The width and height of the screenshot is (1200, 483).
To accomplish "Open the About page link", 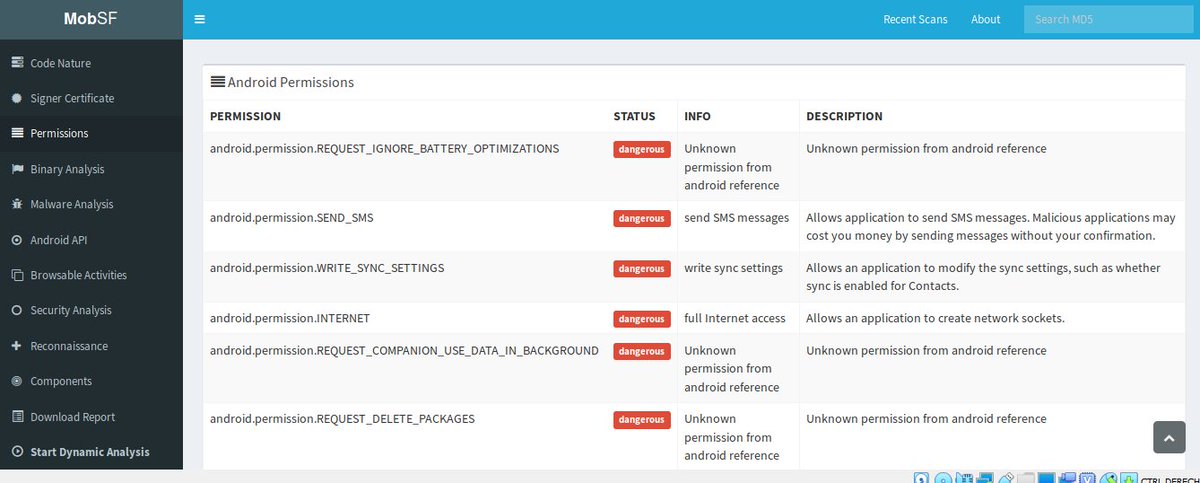I will (x=986, y=19).
